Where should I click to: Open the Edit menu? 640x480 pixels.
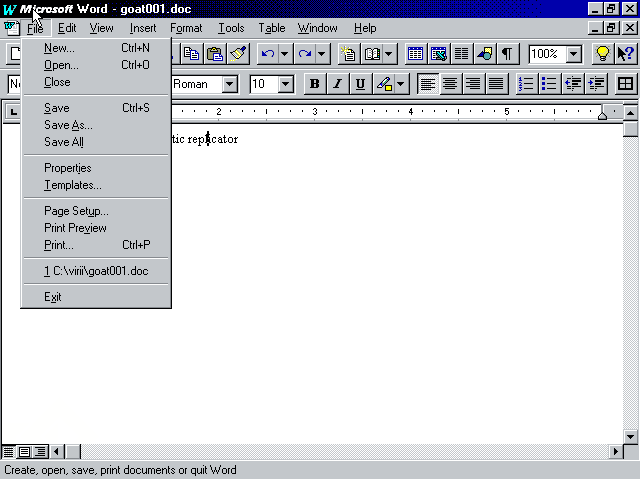click(x=67, y=28)
